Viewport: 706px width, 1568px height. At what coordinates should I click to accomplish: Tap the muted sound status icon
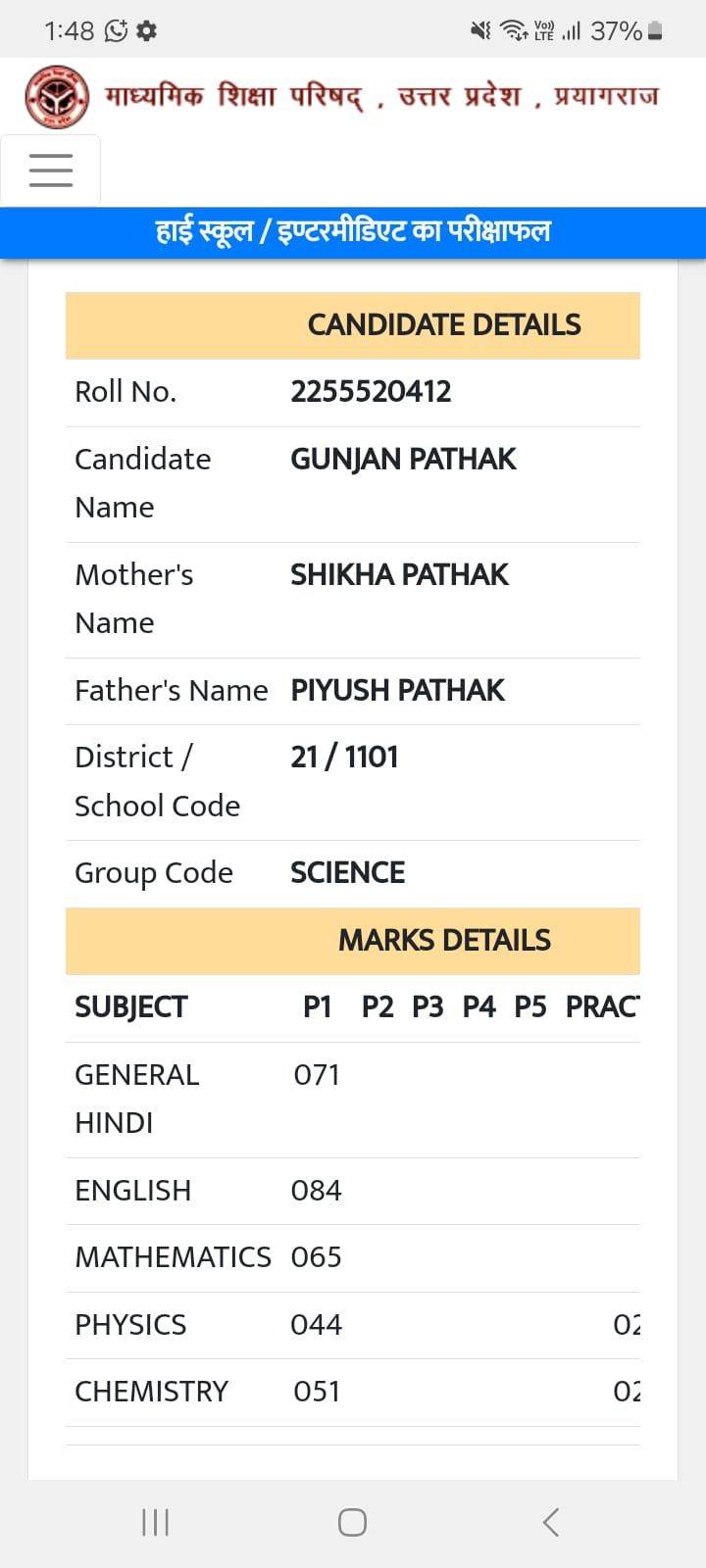tap(480, 31)
